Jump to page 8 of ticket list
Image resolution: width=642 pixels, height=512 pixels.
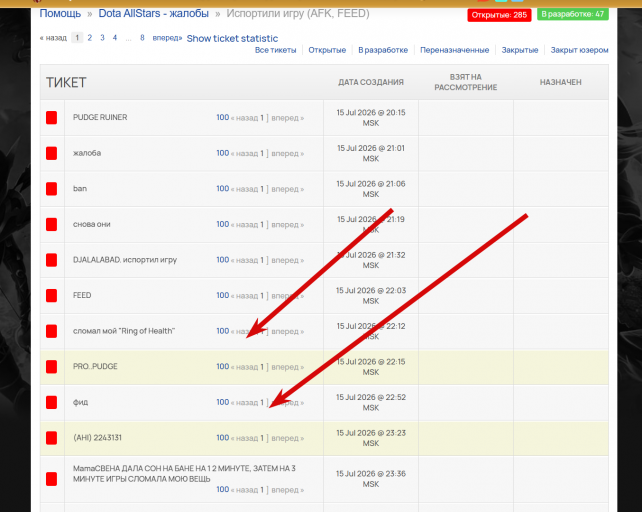(x=142, y=38)
